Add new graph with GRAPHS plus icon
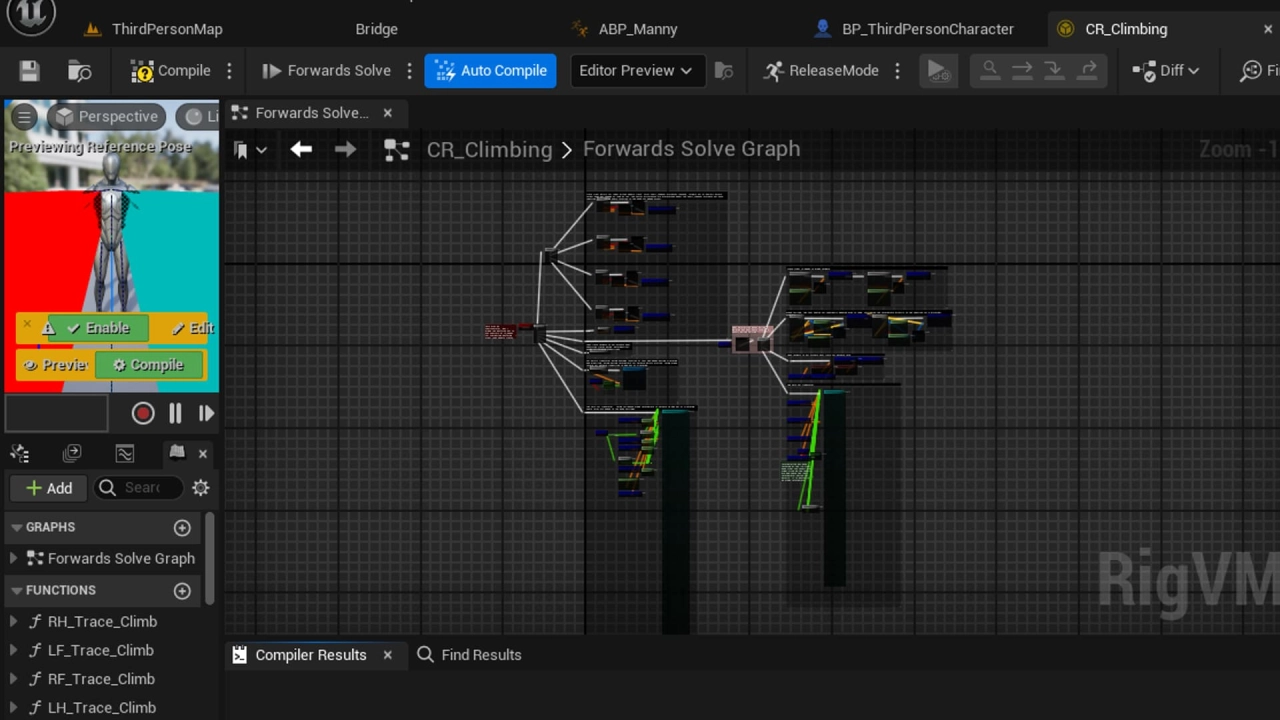 182,527
